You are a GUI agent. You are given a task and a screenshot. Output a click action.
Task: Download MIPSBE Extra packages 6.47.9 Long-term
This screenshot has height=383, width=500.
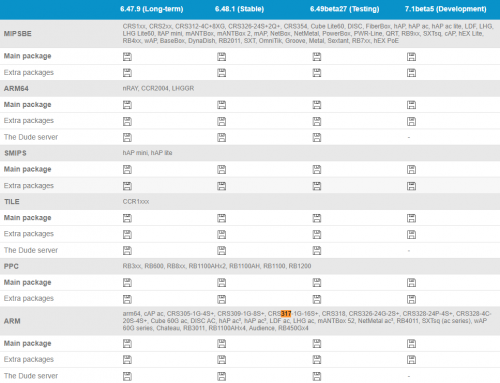127,73
